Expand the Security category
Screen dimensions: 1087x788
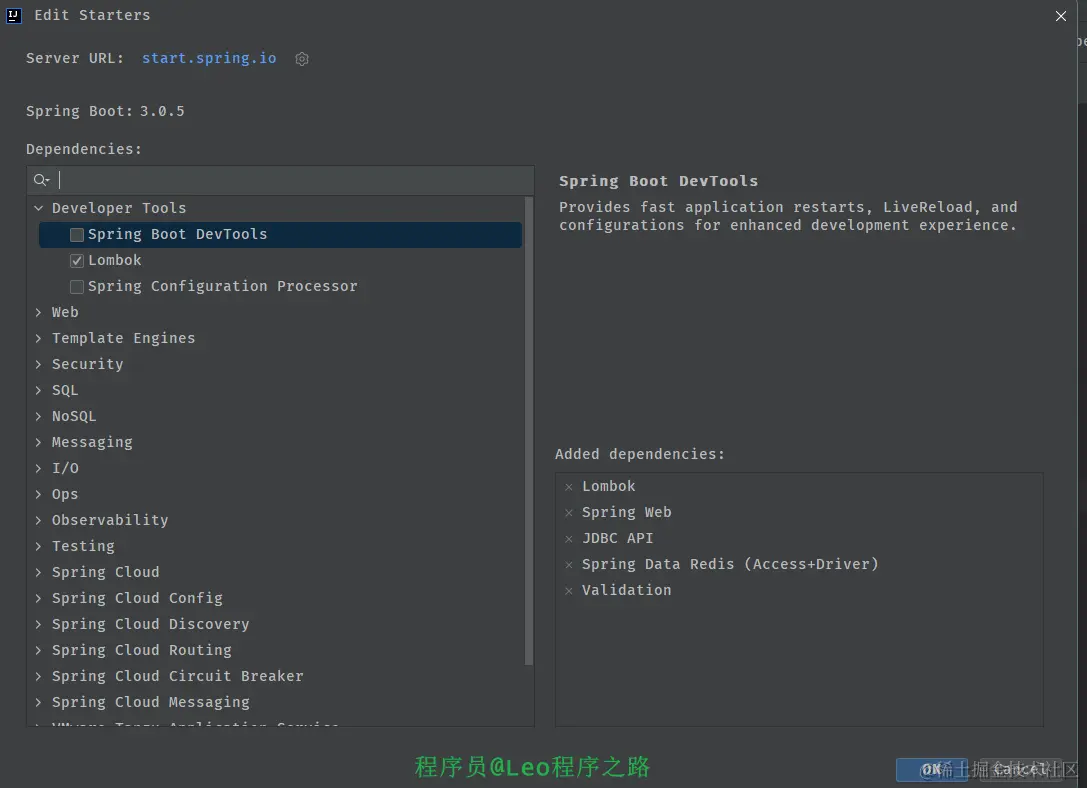[x=39, y=365]
